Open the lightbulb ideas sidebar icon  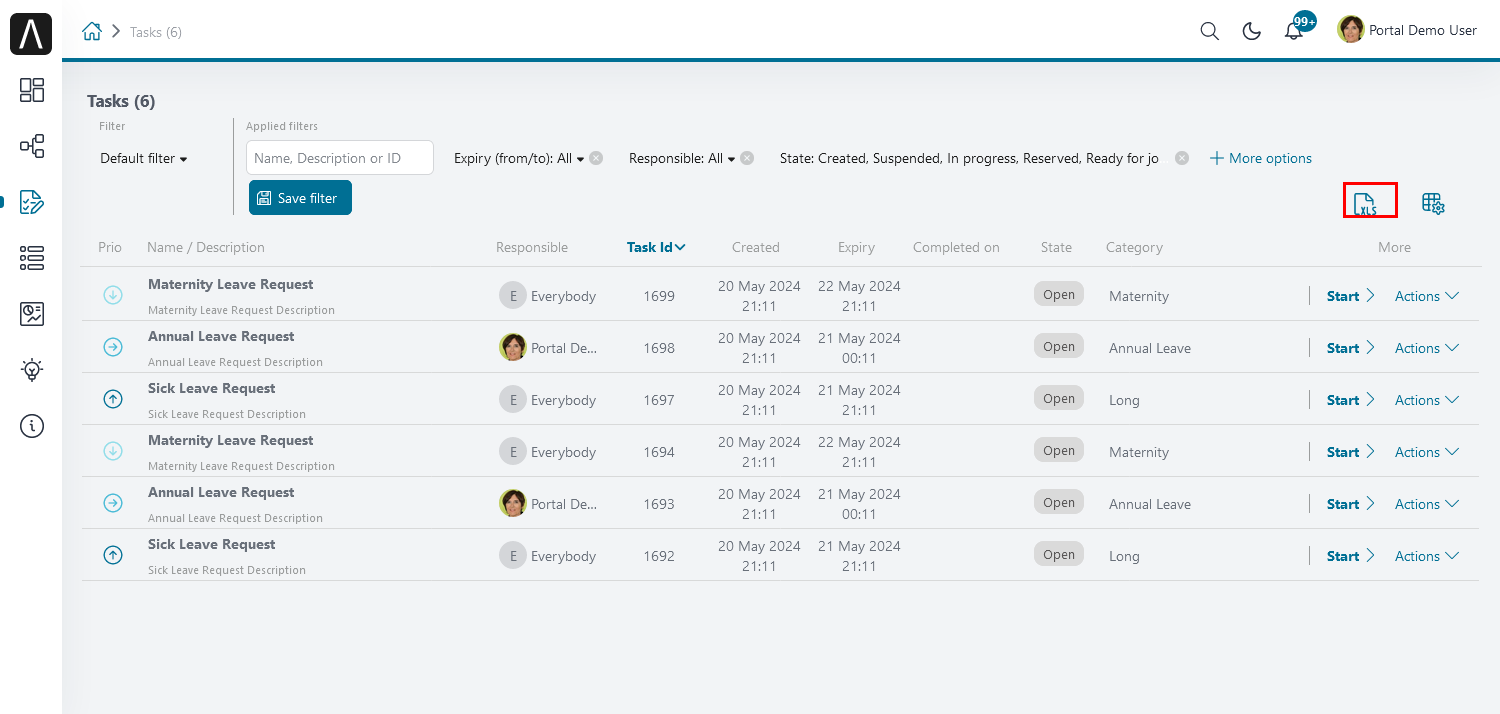pyautogui.click(x=32, y=370)
